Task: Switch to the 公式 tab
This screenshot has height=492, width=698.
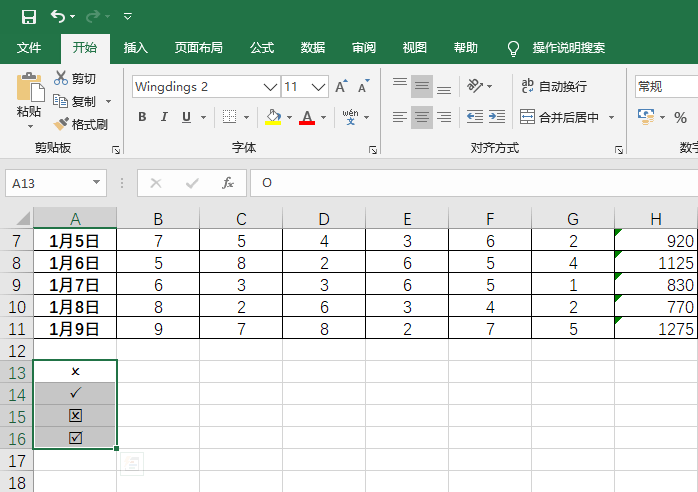Action: click(262, 48)
